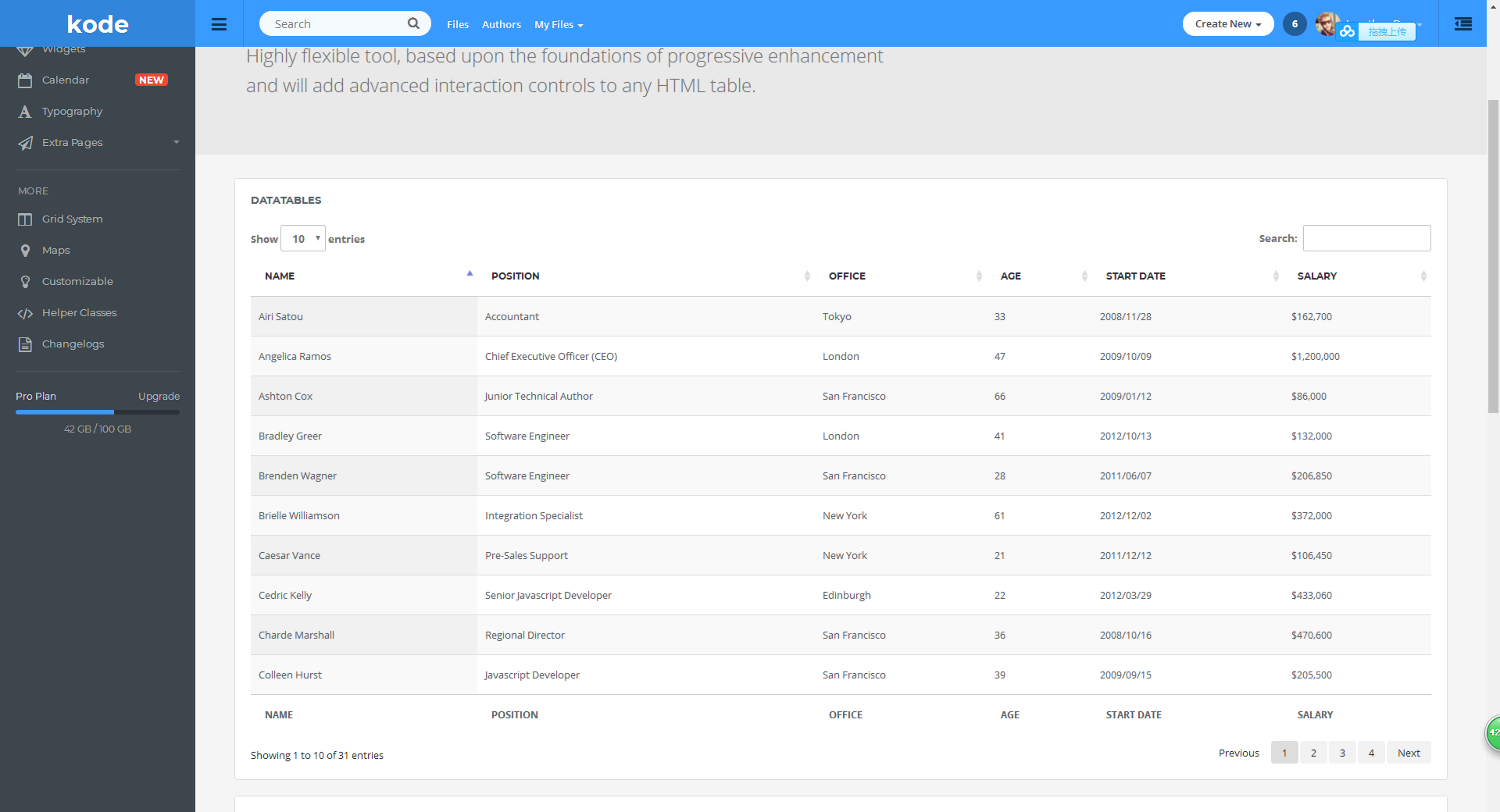Open Calendar in the sidebar
The image size is (1500, 812).
point(66,80)
